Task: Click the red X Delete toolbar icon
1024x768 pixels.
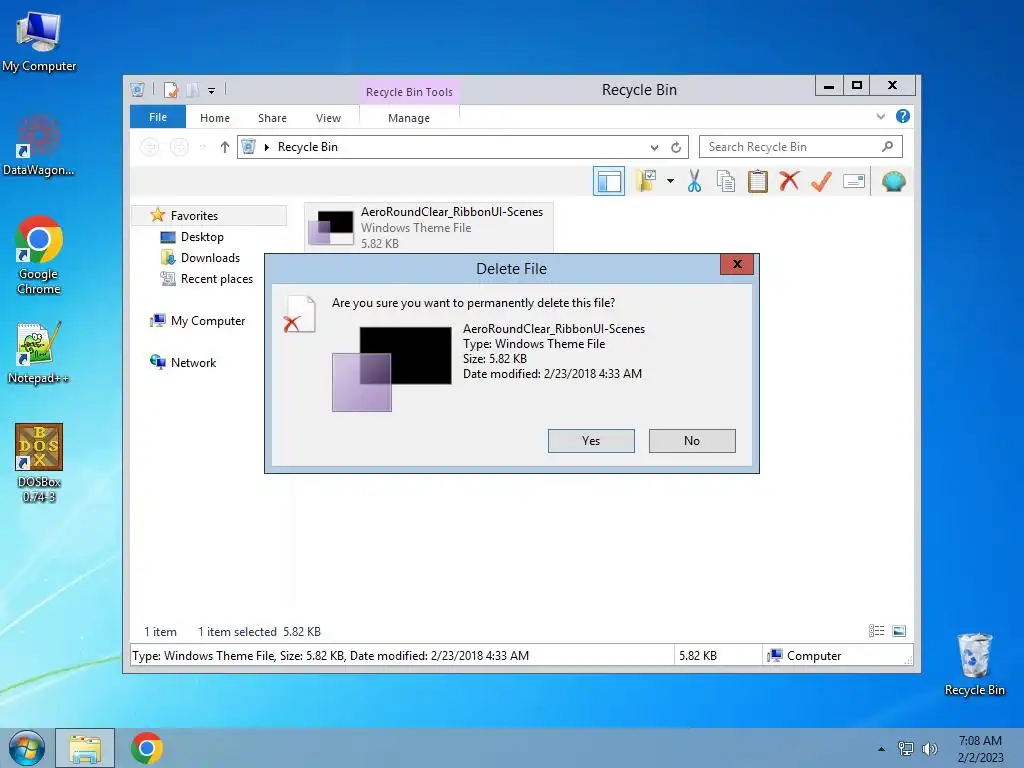Action: [x=790, y=181]
